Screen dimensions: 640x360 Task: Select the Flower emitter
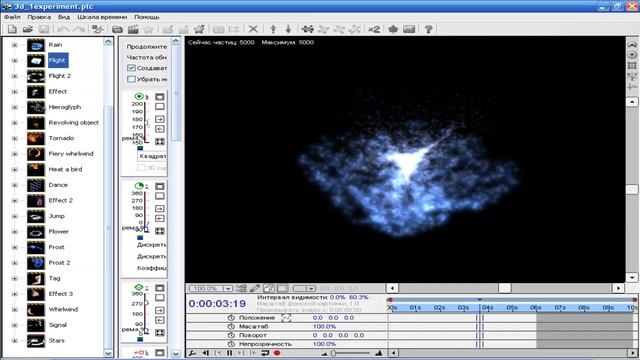pos(58,231)
